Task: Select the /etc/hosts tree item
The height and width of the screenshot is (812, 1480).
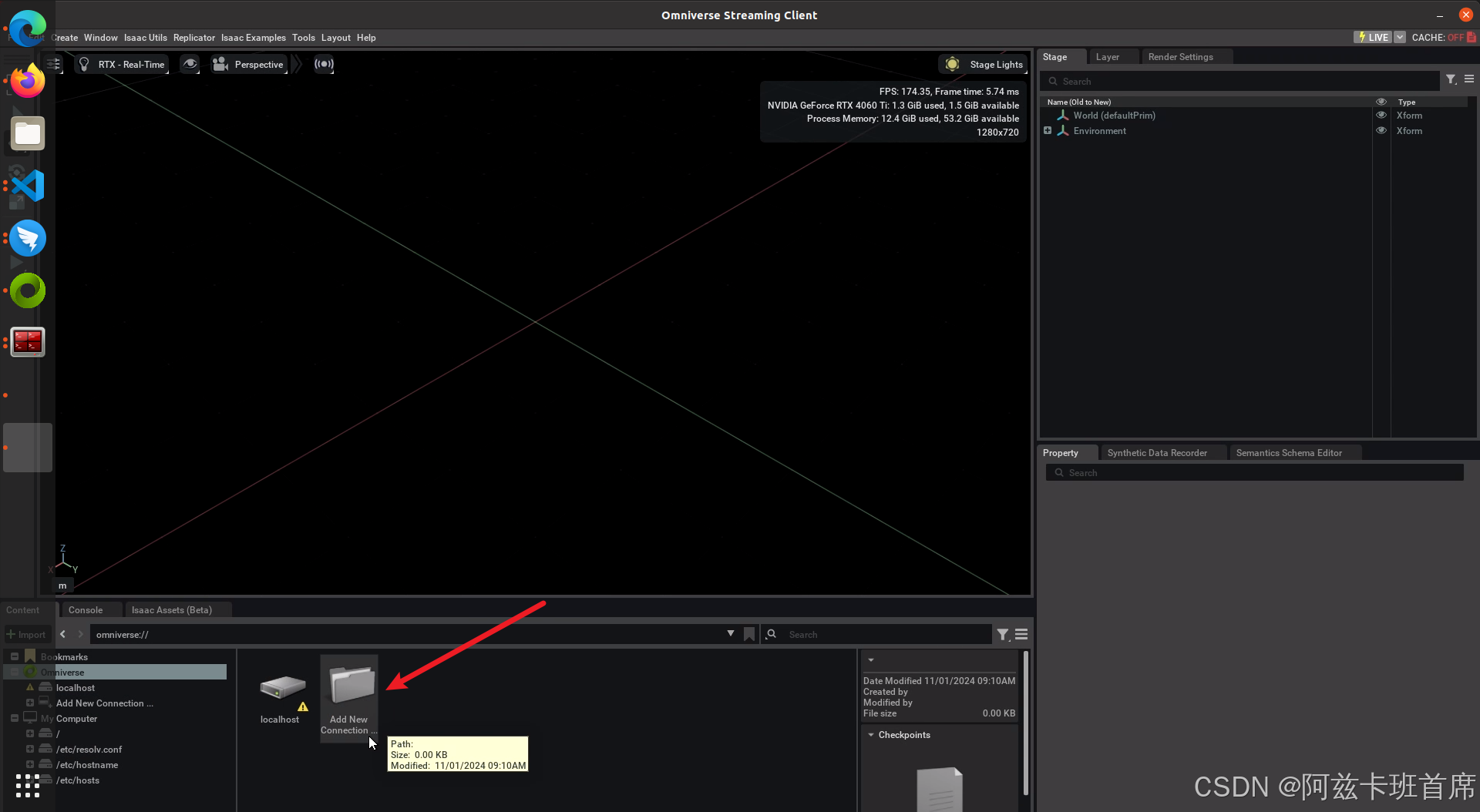Action: [x=78, y=780]
